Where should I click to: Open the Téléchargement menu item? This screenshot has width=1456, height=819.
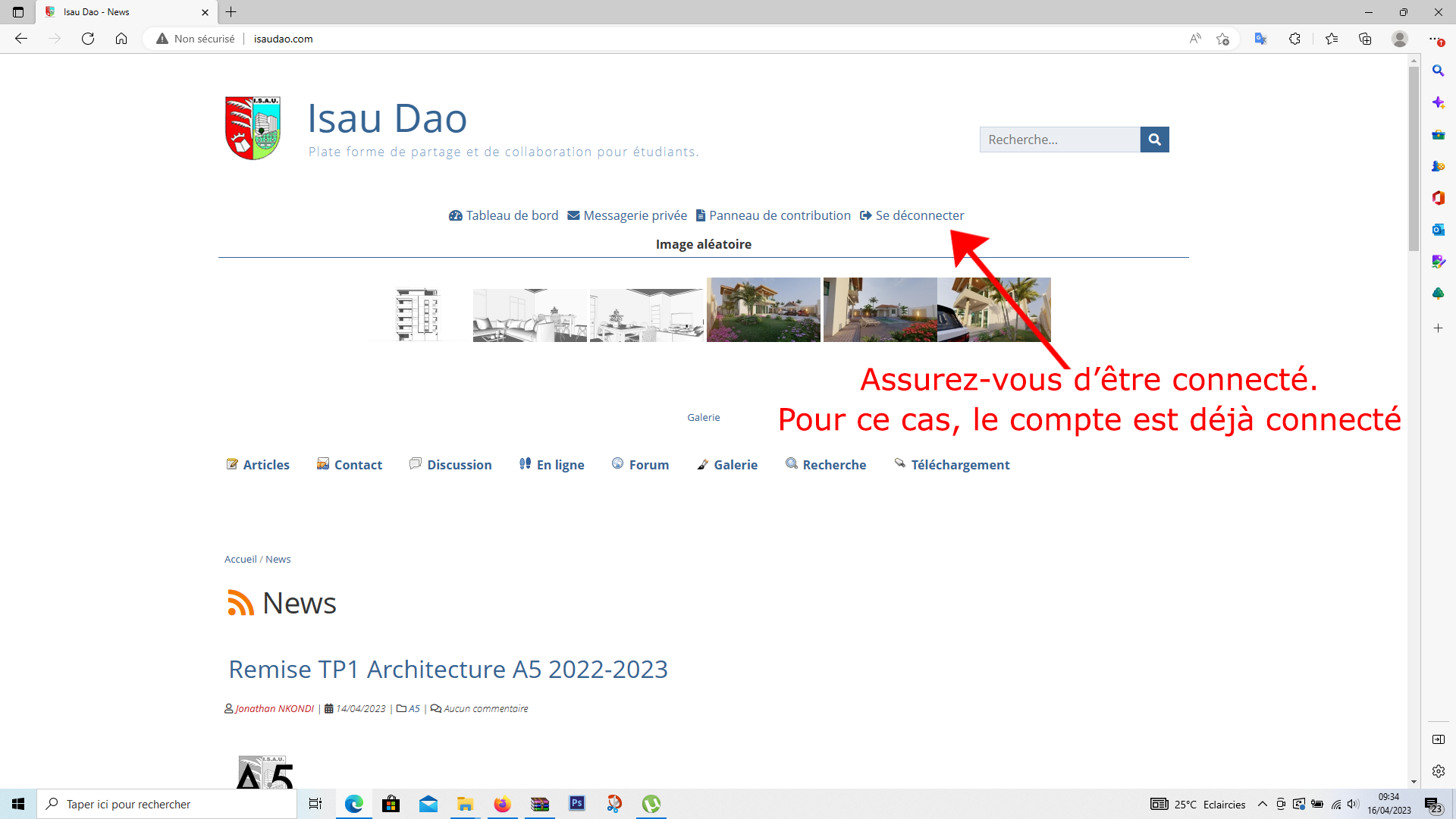click(959, 465)
